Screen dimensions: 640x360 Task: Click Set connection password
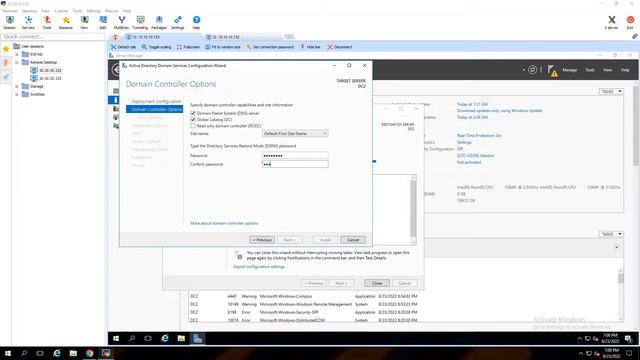[270, 47]
